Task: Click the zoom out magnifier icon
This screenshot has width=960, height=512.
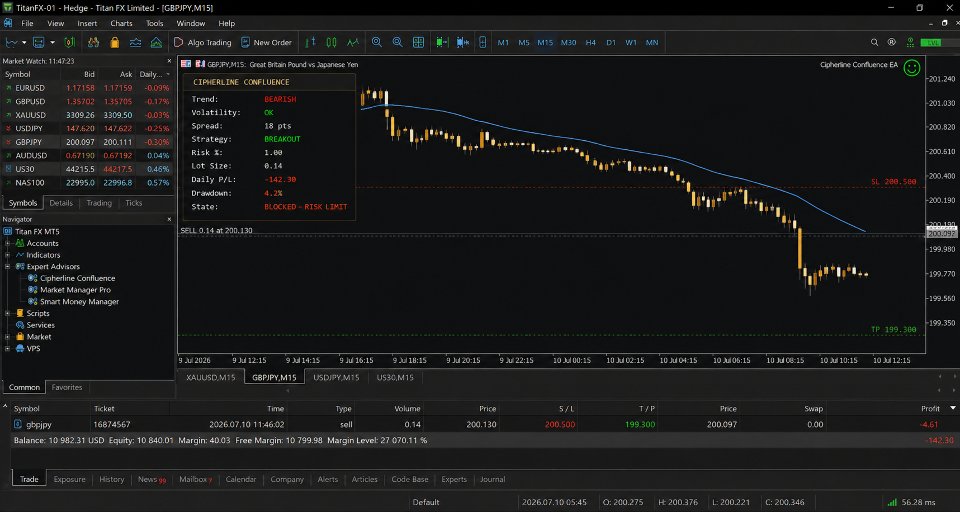Action: click(x=397, y=42)
